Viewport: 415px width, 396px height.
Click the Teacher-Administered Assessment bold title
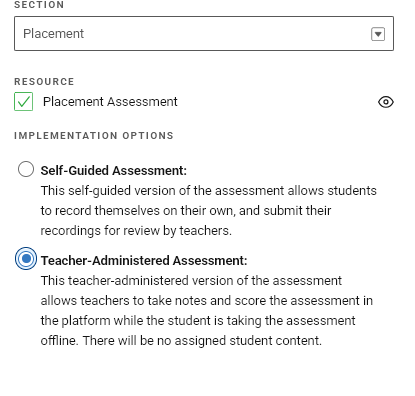coord(144,261)
